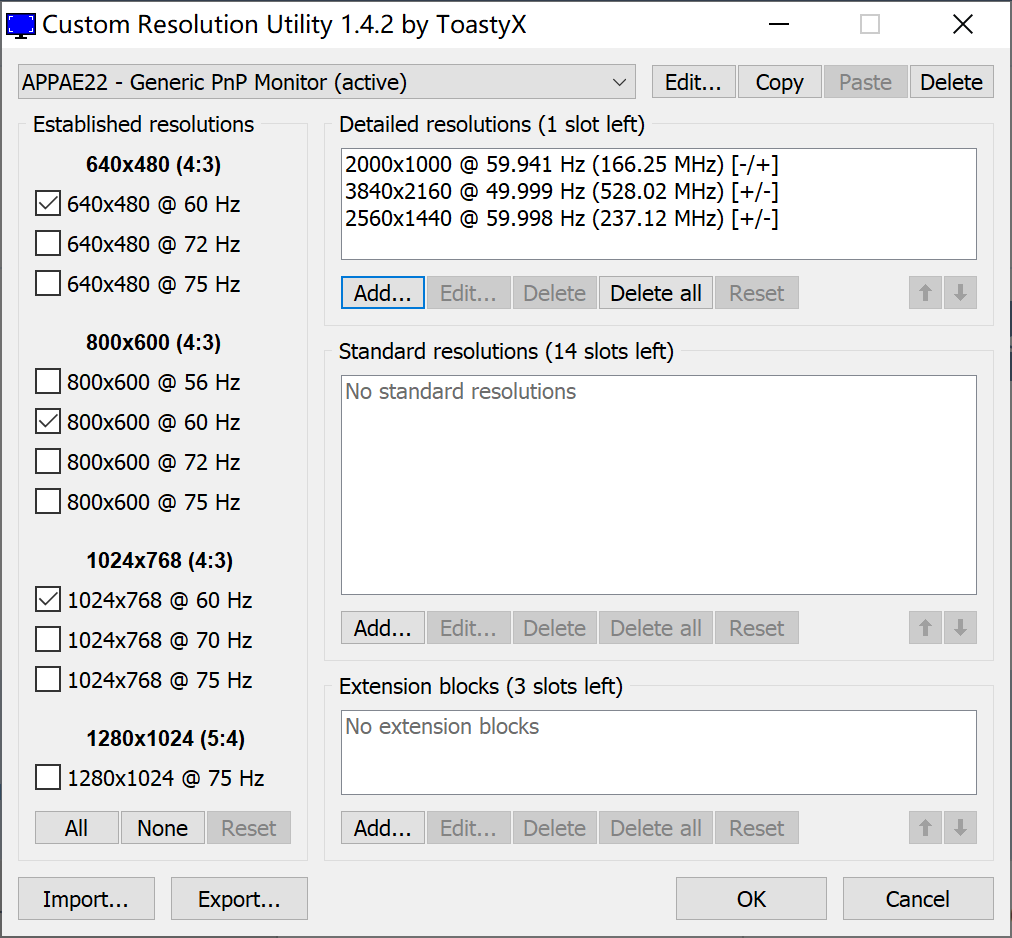Screen dimensions: 1012x938
Task: Click Delete all under Detailed resolutions
Action: tap(656, 293)
